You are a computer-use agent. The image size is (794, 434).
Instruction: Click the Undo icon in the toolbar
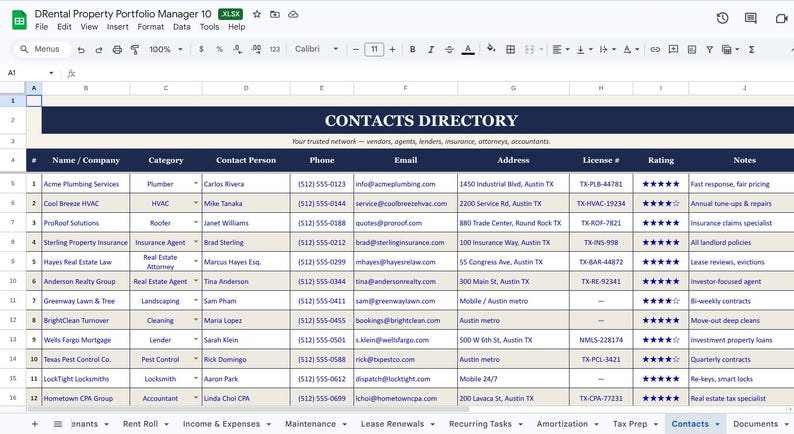coord(81,50)
